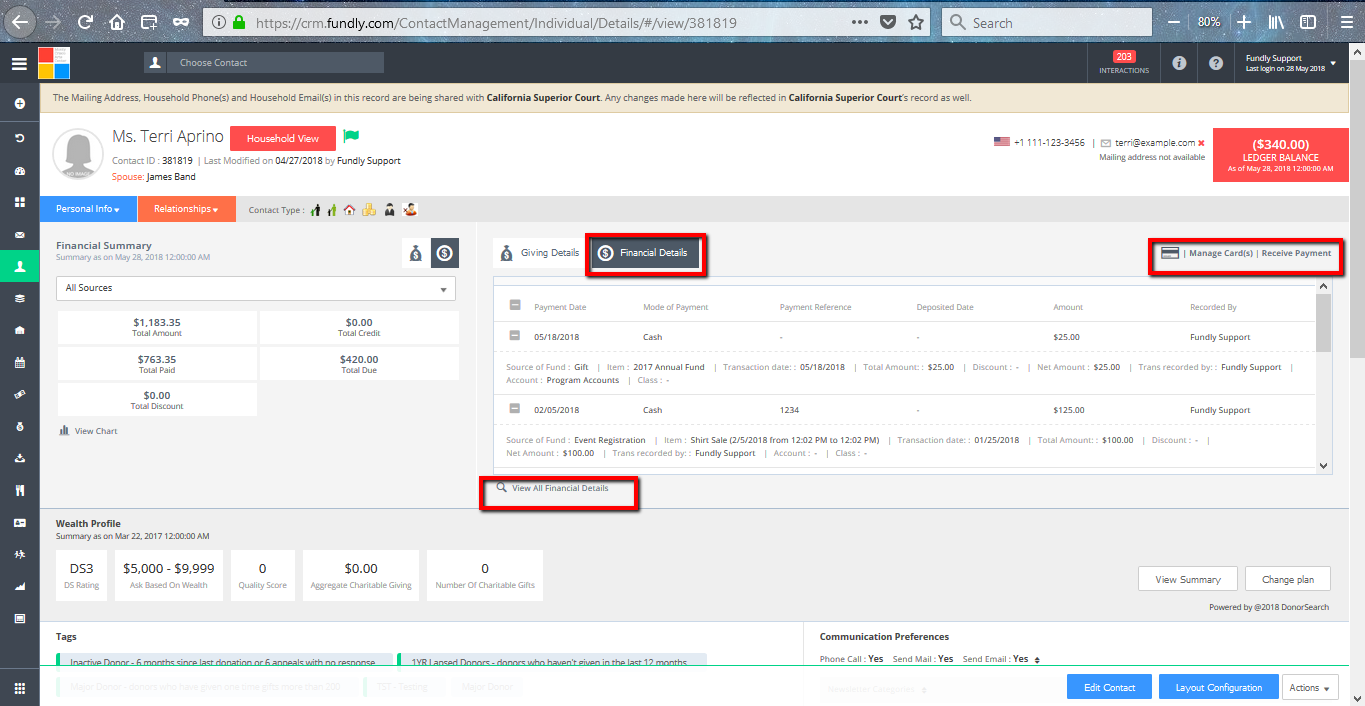
Task: Switch summary to giving money bag view
Action: click(415, 254)
